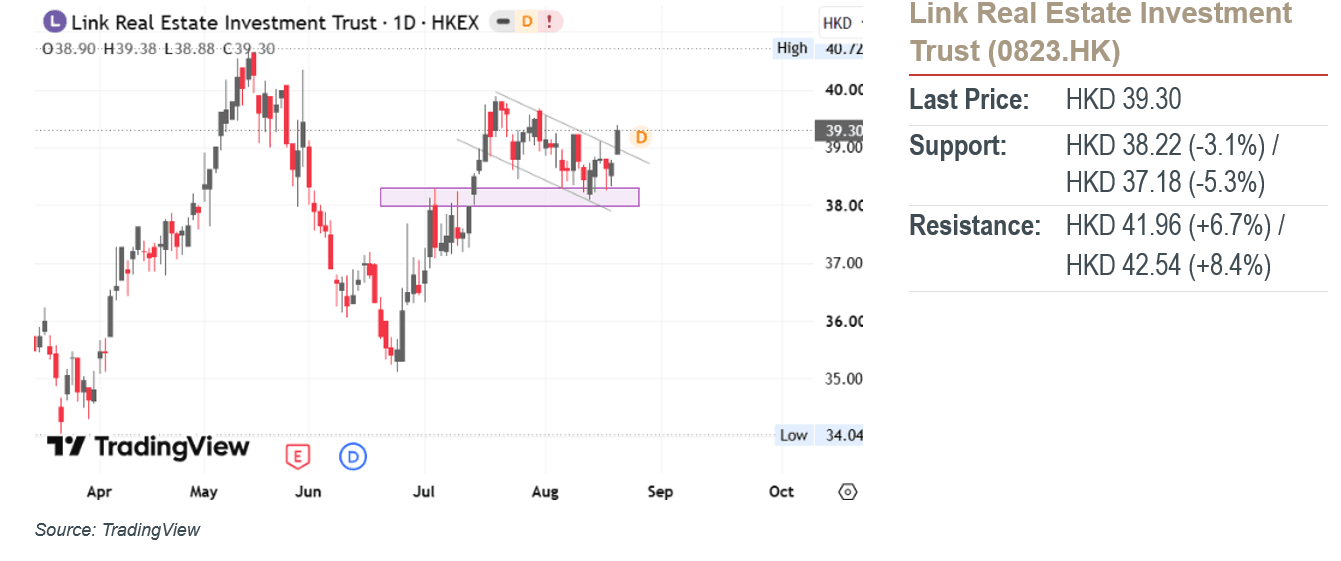Click resistance value HKD 42.54 (+8.4%)
Screen dimensions: 1341x561
tap(1169, 266)
